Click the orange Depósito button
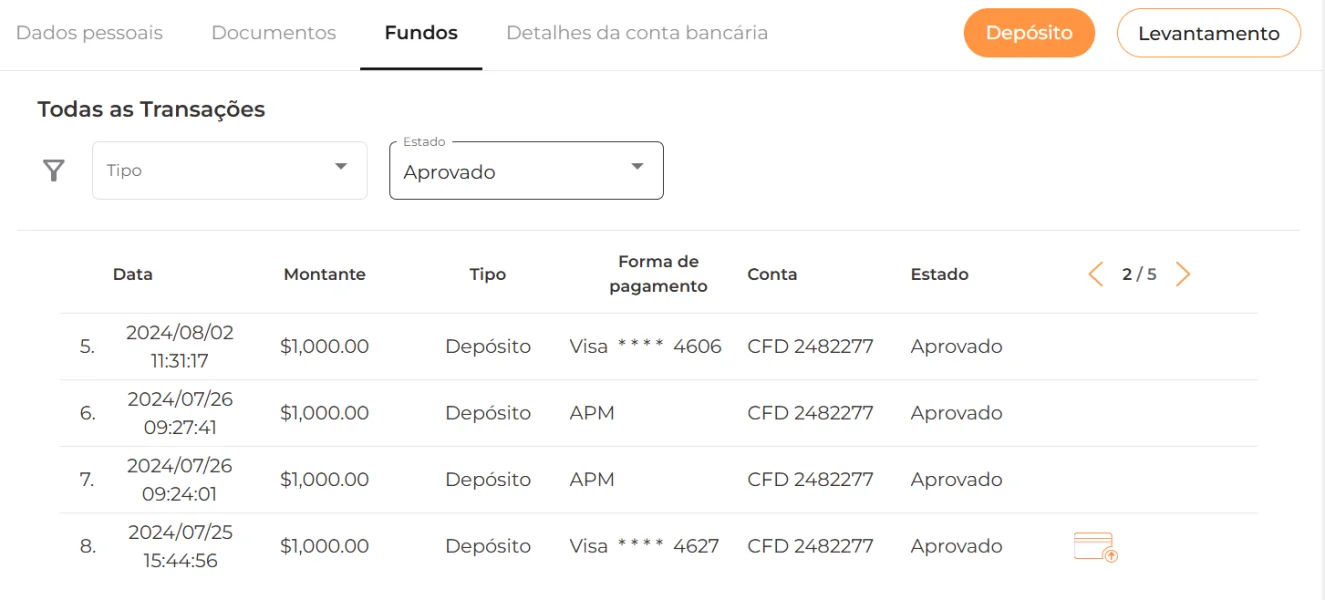 pos(1029,33)
